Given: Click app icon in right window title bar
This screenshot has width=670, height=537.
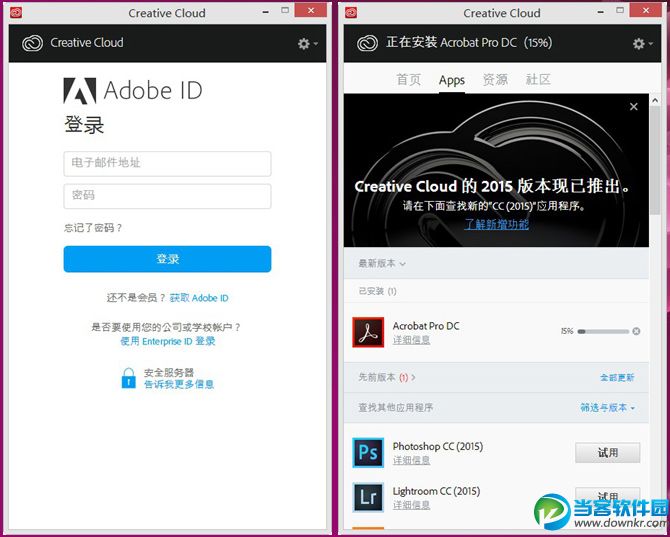Looking at the screenshot, I should click(x=351, y=13).
